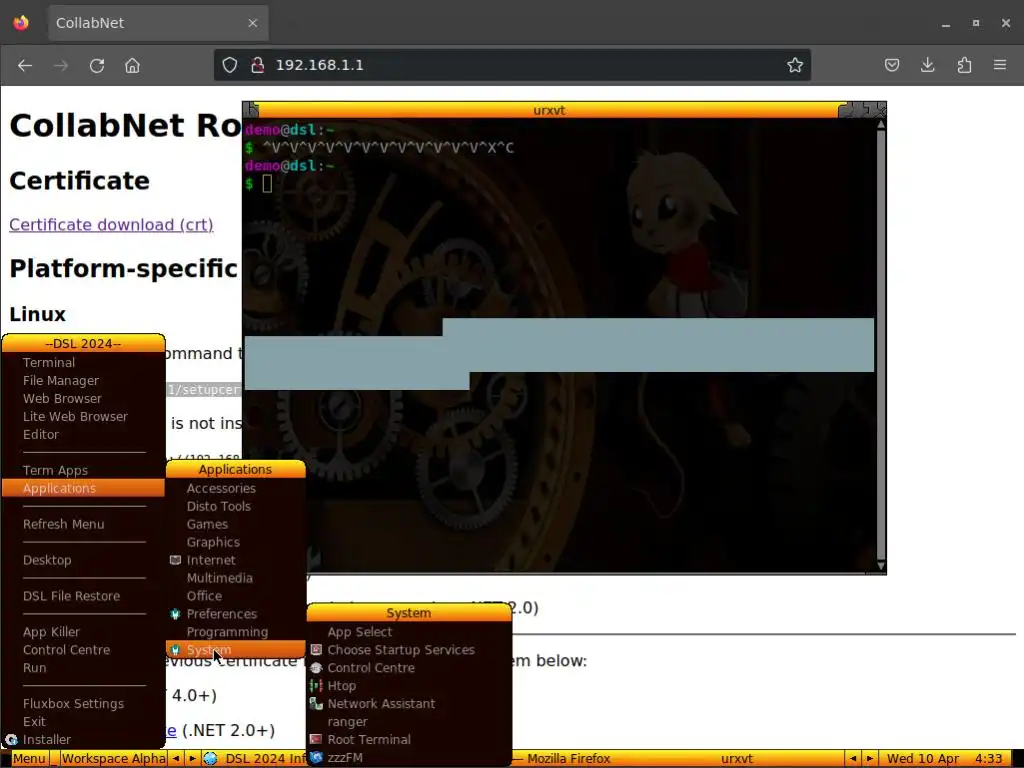This screenshot has height=768, width=1024.
Task: Click previous window arrow near clock
Action: 853,758
